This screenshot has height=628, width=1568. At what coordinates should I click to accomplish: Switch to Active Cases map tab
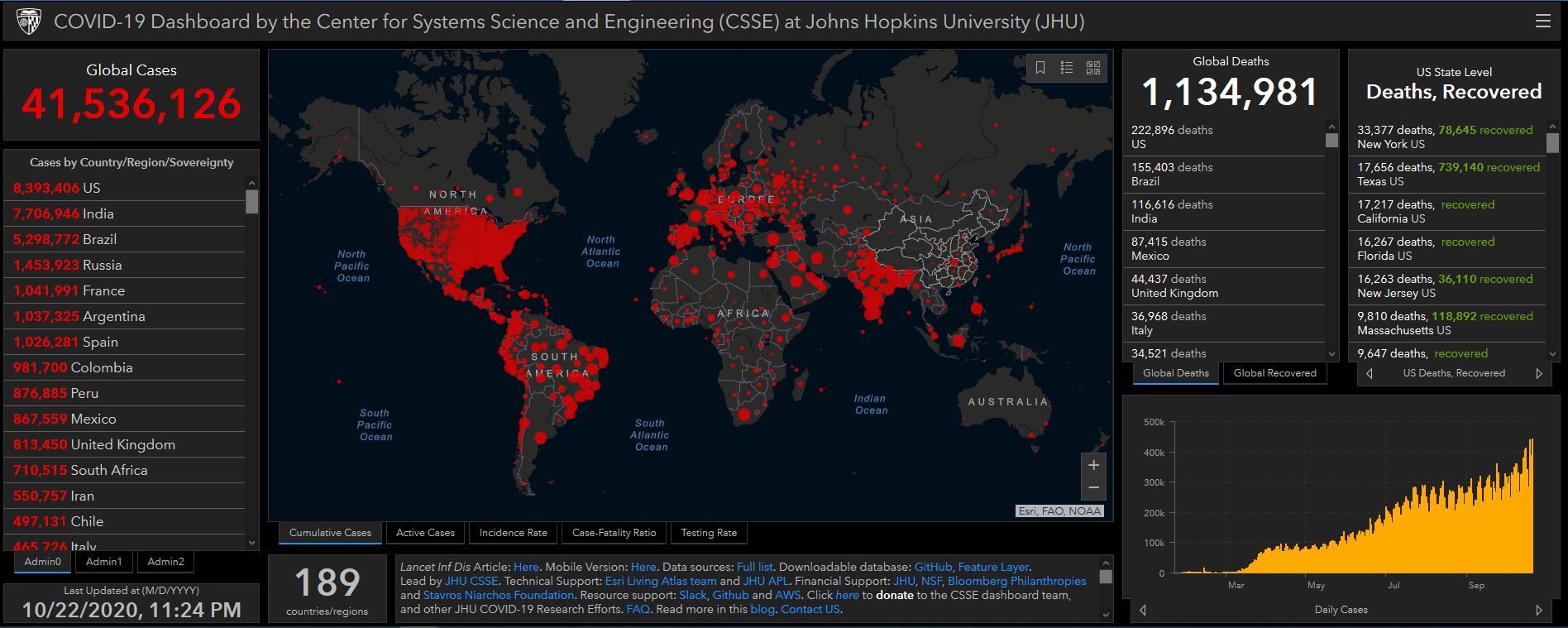425,533
